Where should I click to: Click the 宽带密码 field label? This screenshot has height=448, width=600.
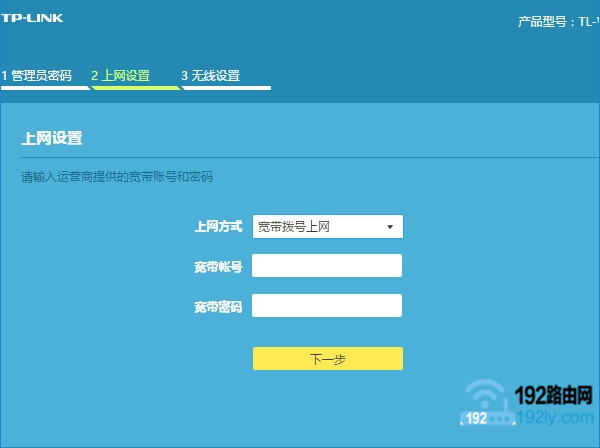pos(218,306)
